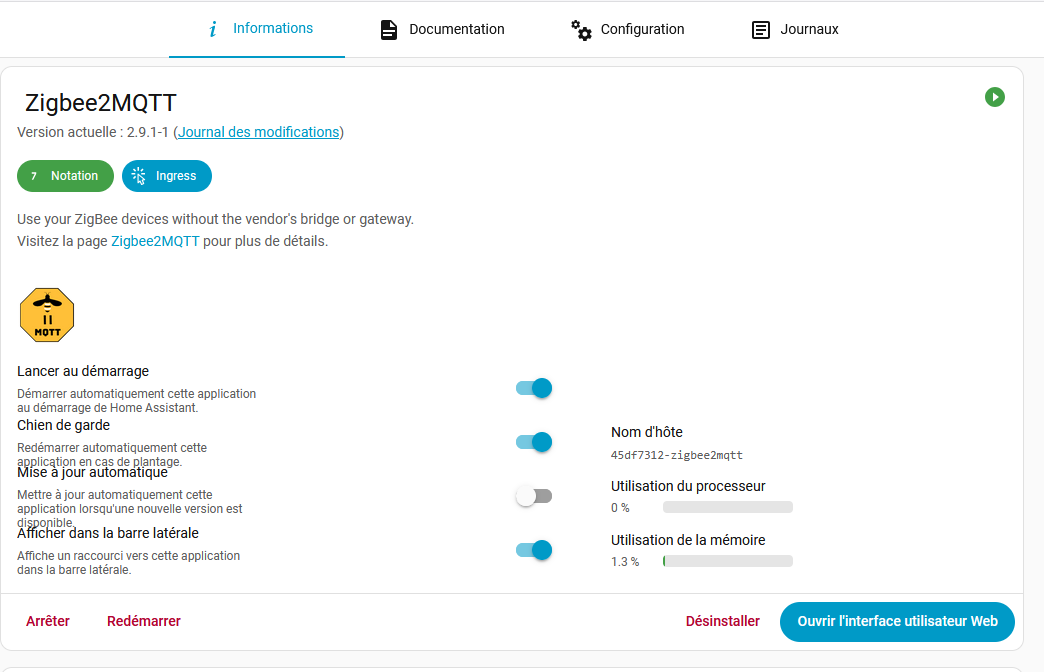
Task: Click the Informations tab icon
Action: pyautogui.click(x=213, y=29)
